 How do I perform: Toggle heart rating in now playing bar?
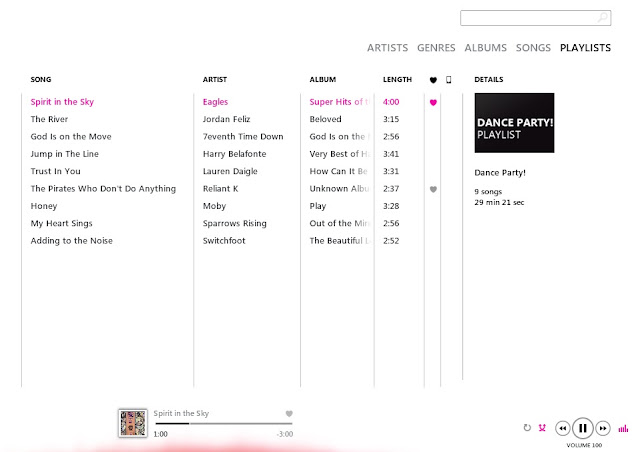(x=289, y=414)
